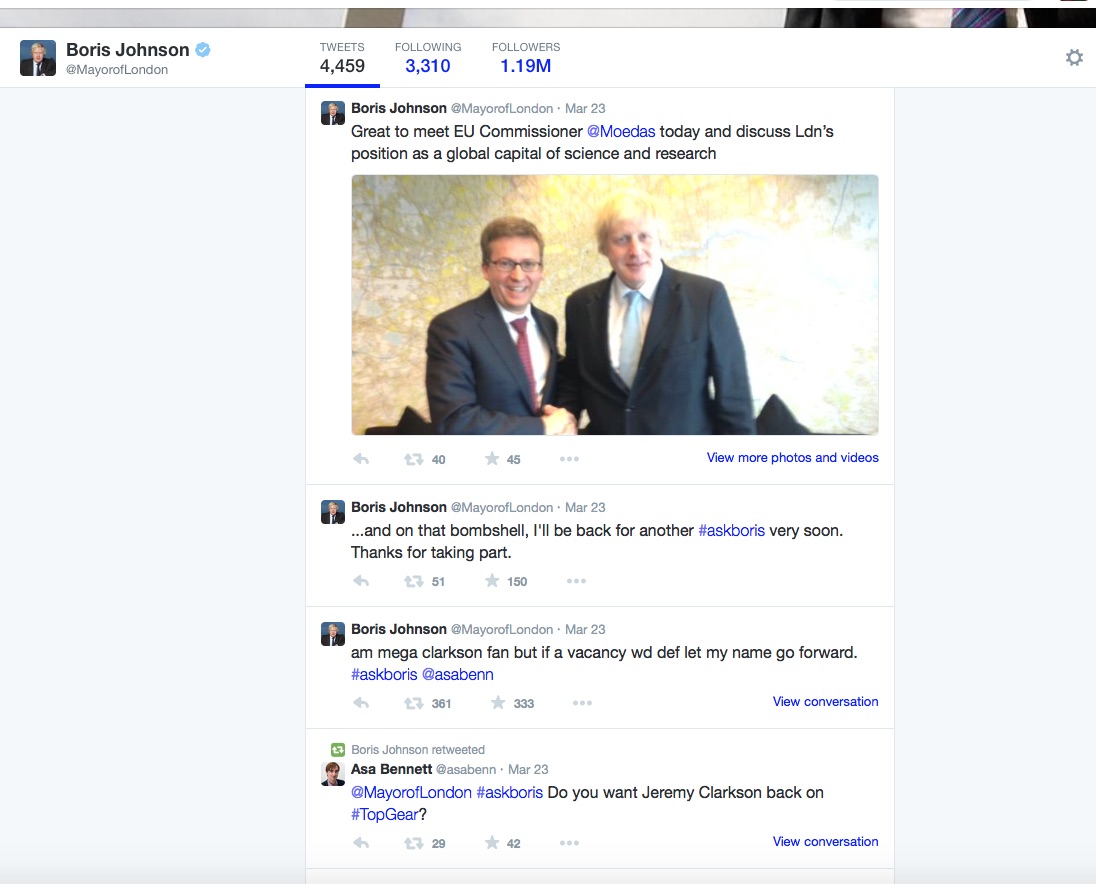Click the retweet count 361

[441, 704]
